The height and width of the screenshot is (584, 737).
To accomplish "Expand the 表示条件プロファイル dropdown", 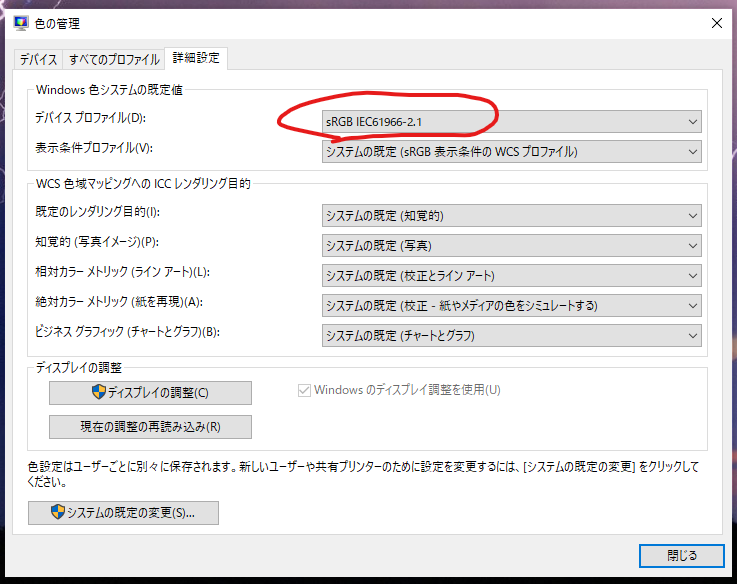I will point(511,152).
